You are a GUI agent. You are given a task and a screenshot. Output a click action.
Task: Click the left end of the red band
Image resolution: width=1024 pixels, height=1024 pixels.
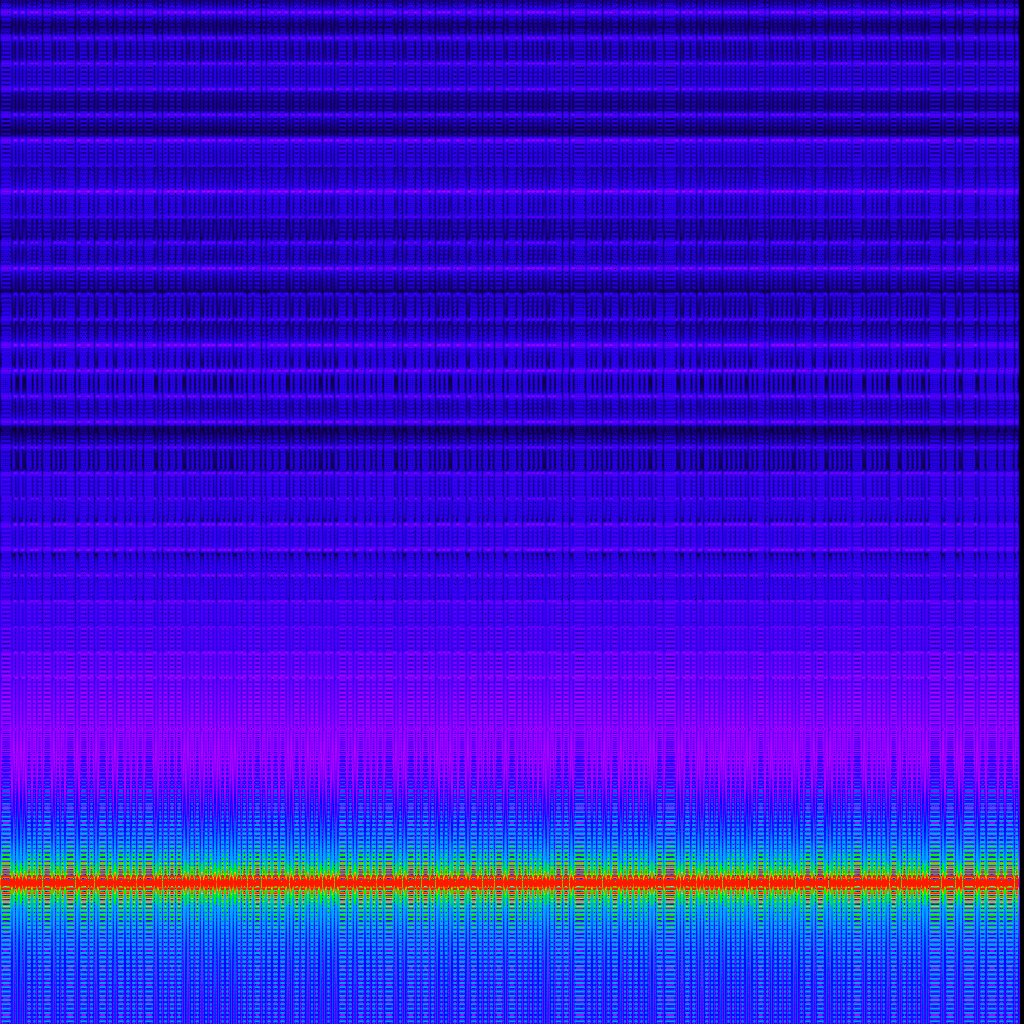5,884
